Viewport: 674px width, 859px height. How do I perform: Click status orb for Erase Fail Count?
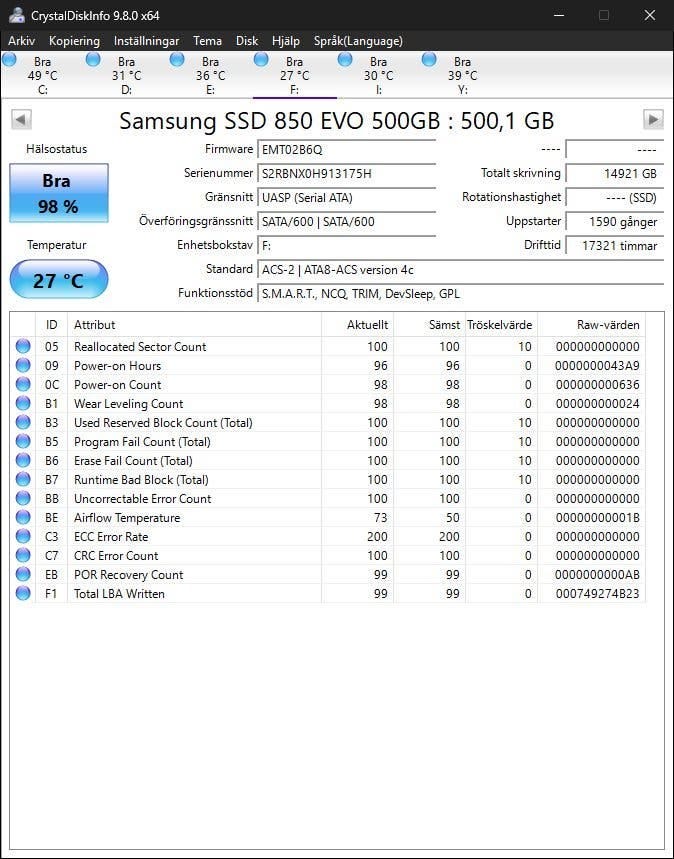click(x=23, y=460)
